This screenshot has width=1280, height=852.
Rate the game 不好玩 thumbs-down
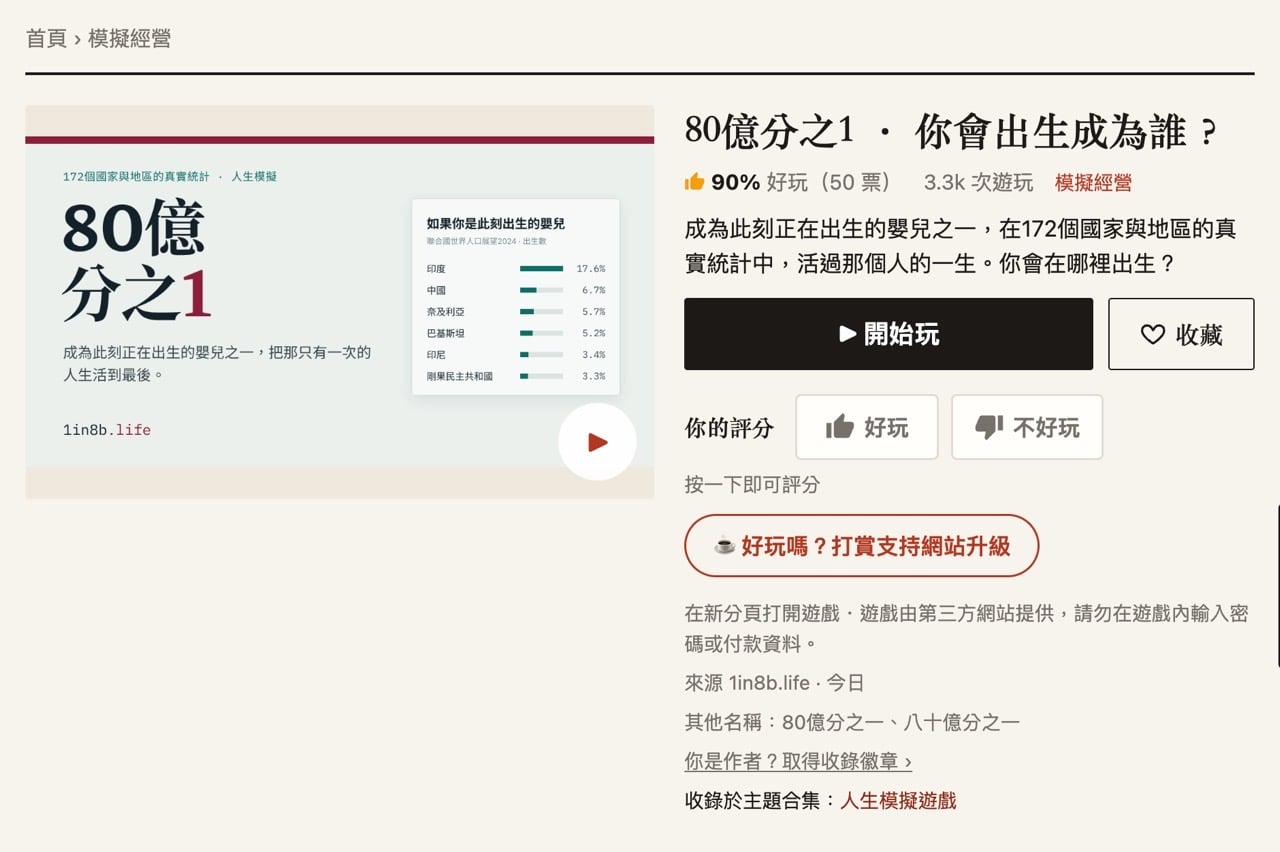click(x=1027, y=427)
